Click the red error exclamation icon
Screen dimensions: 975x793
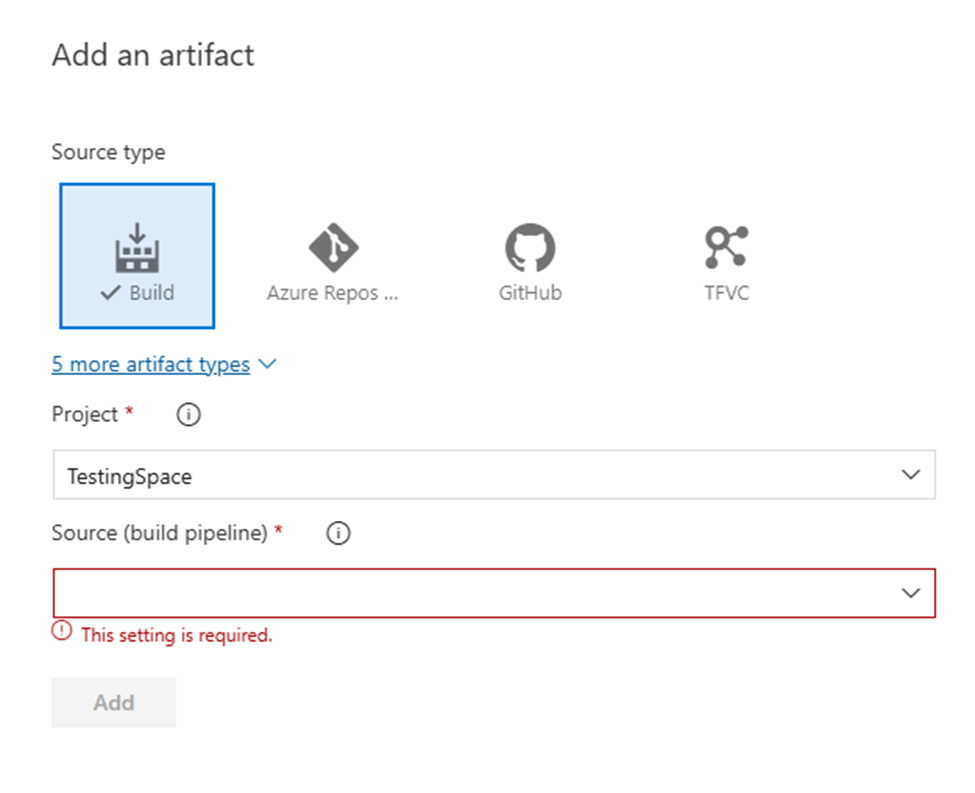point(62,631)
